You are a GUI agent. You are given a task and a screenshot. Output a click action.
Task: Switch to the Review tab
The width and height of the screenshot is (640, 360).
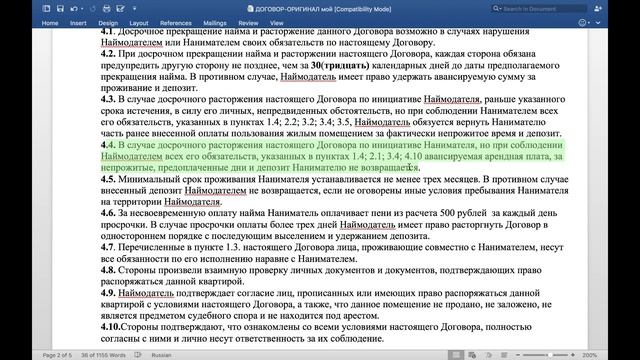(248, 23)
